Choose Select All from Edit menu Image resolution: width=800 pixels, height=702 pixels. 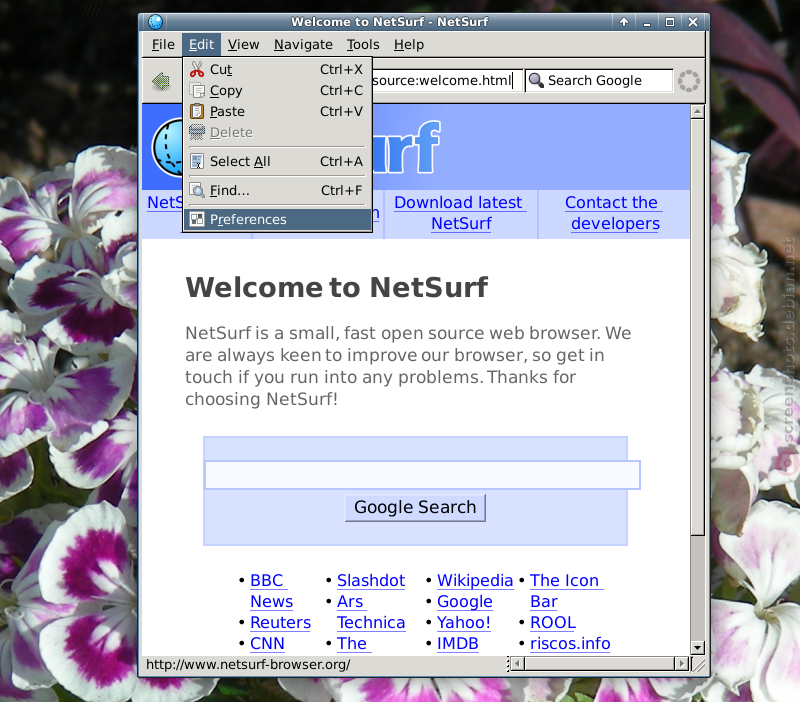pos(277,161)
